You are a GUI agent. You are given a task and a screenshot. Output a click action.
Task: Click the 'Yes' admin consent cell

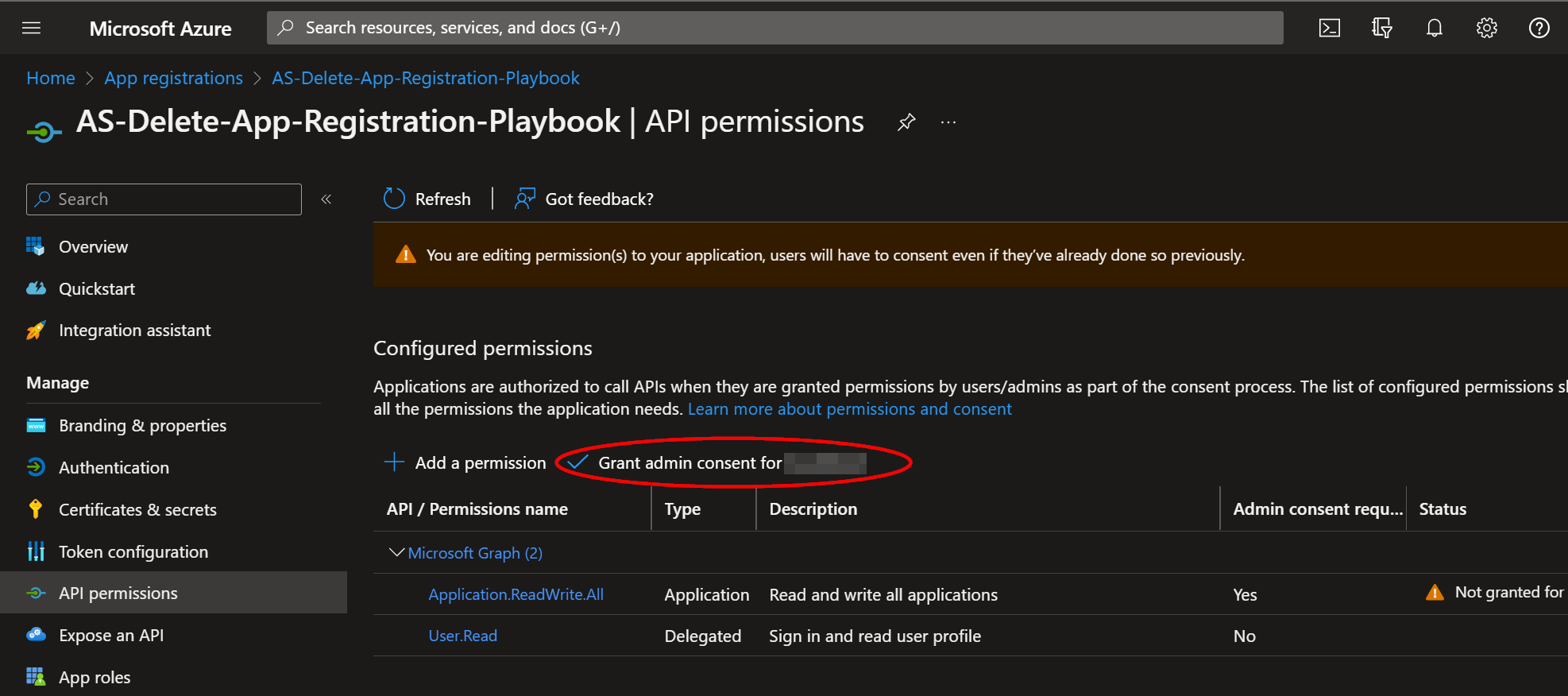coord(1245,594)
